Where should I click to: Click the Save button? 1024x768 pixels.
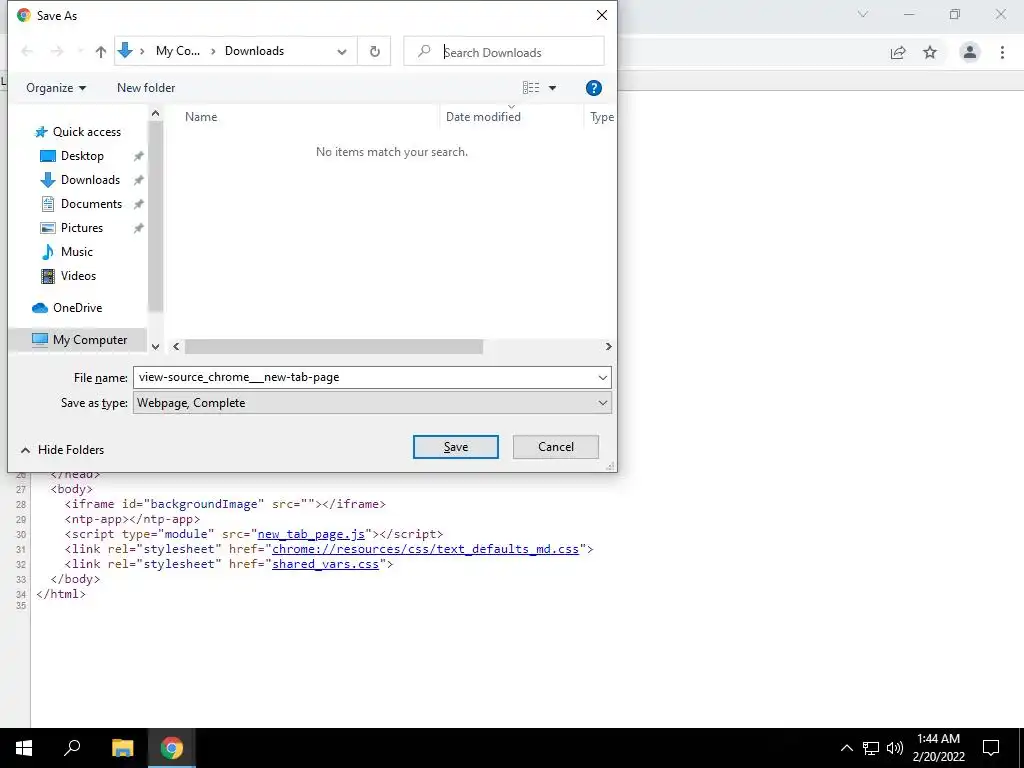[x=456, y=447]
